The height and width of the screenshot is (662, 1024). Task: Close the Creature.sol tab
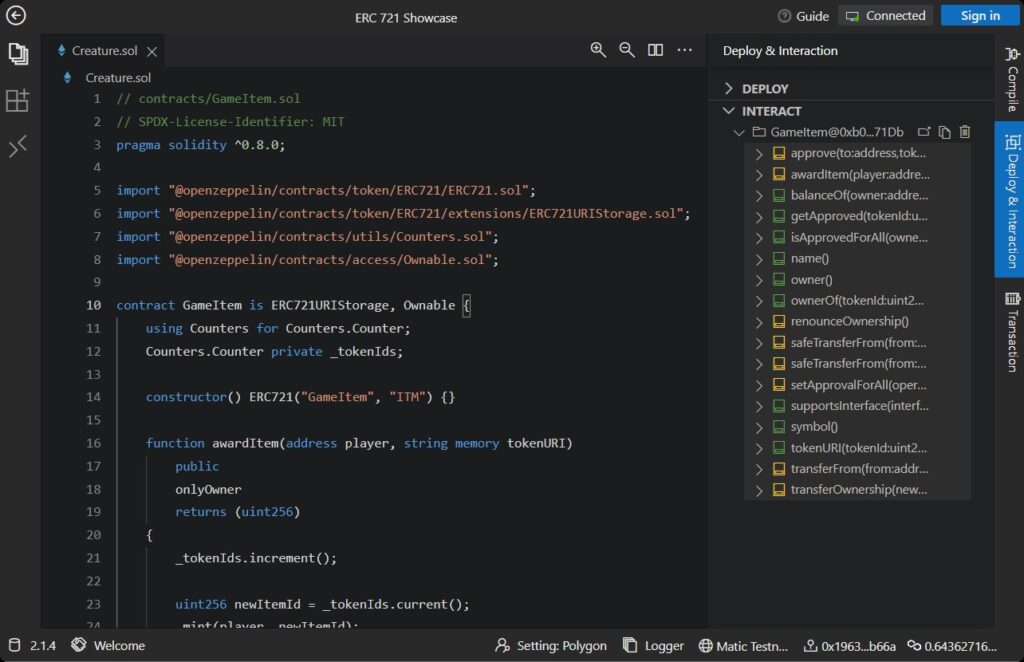(x=152, y=51)
